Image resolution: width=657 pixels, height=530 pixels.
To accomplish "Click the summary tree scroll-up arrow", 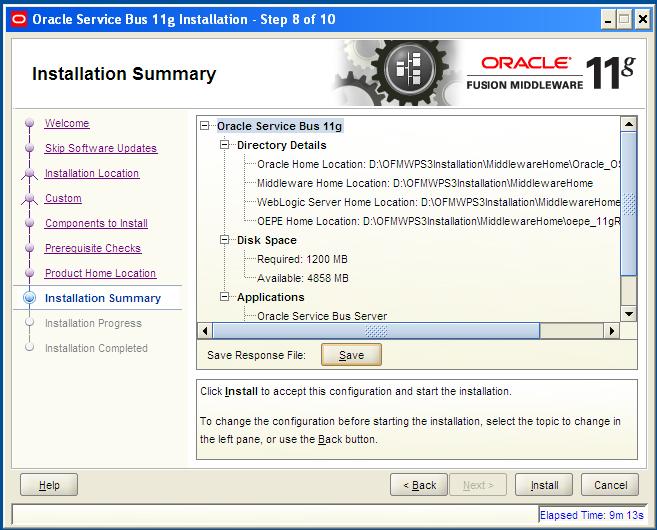I will point(629,124).
